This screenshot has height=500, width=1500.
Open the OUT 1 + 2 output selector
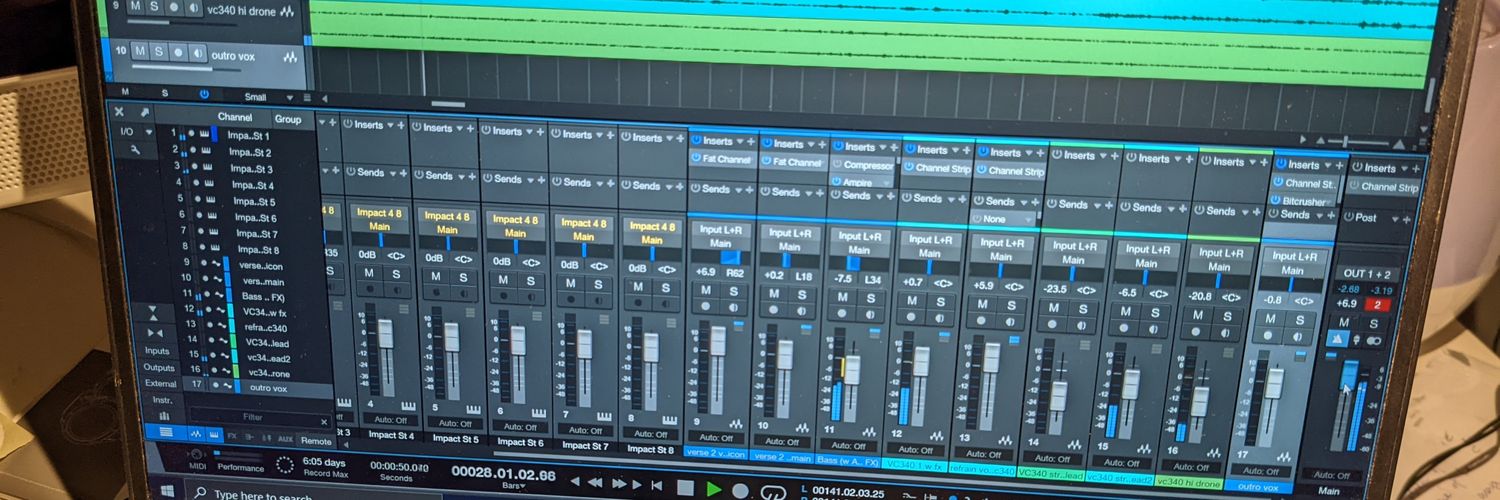(1367, 273)
